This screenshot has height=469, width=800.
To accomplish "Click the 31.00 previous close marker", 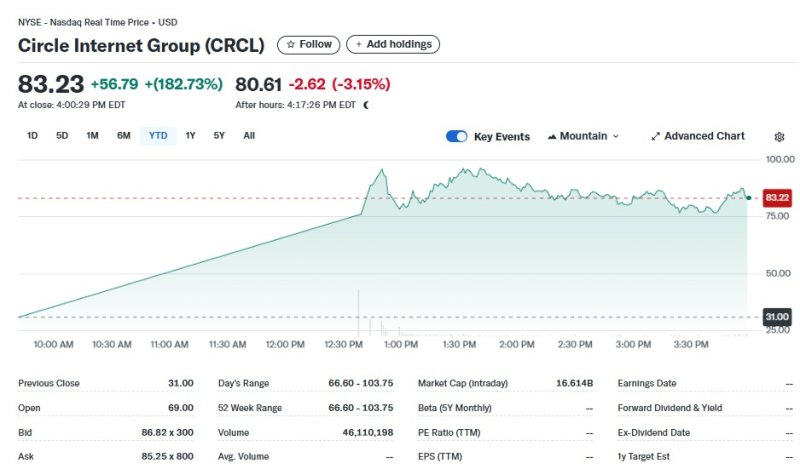I will [777, 317].
